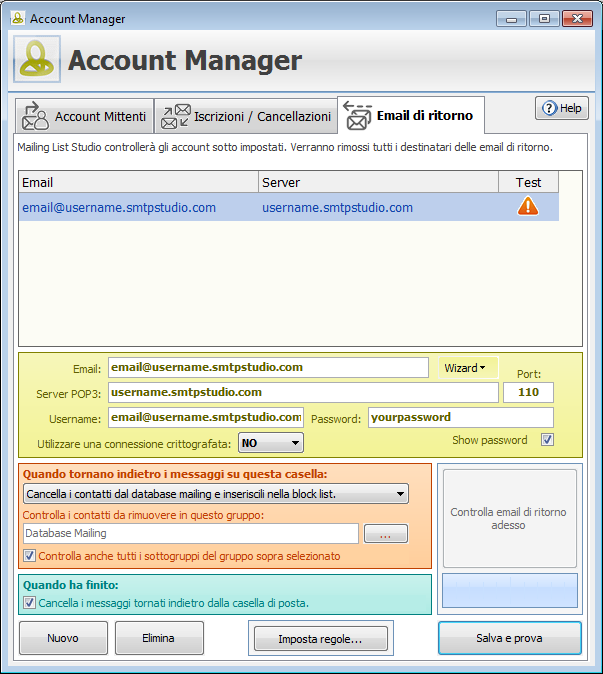The height and width of the screenshot is (674, 603).
Task: Open the Iscrizioni / Cancellazioni tab
Action: (260, 117)
